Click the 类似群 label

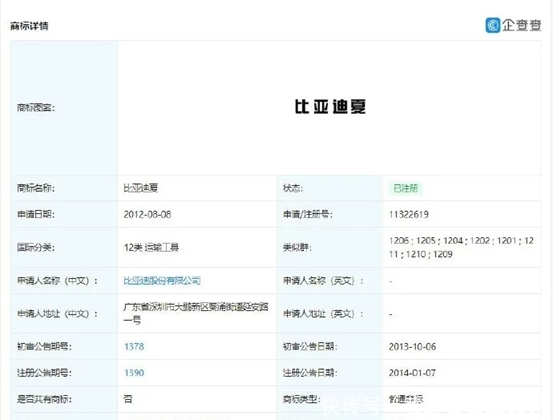point(297,248)
